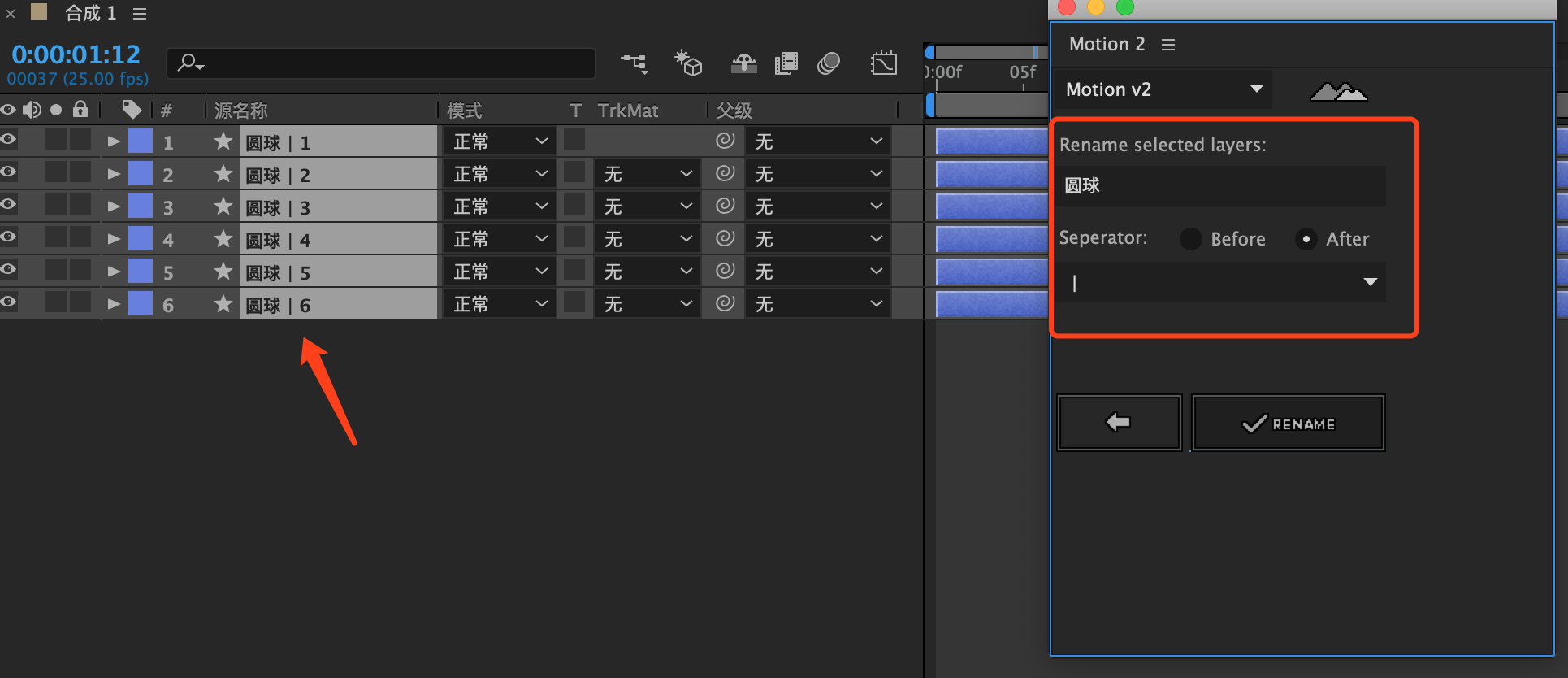Enable the frame blending icon
1568x678 pixels.
pyautogui.click(x=786, y=63)
